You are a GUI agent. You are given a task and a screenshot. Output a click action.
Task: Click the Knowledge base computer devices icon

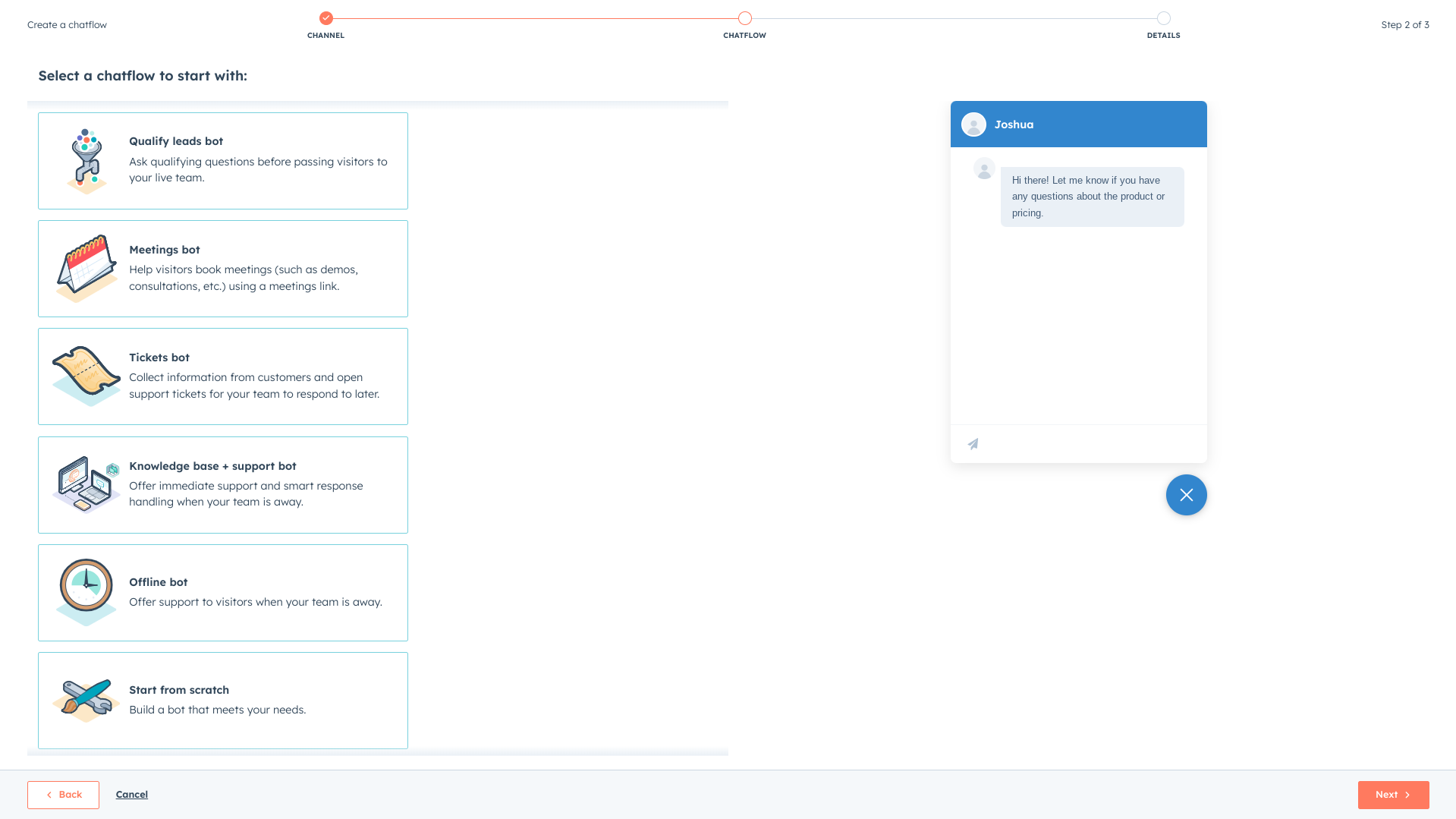86,485
